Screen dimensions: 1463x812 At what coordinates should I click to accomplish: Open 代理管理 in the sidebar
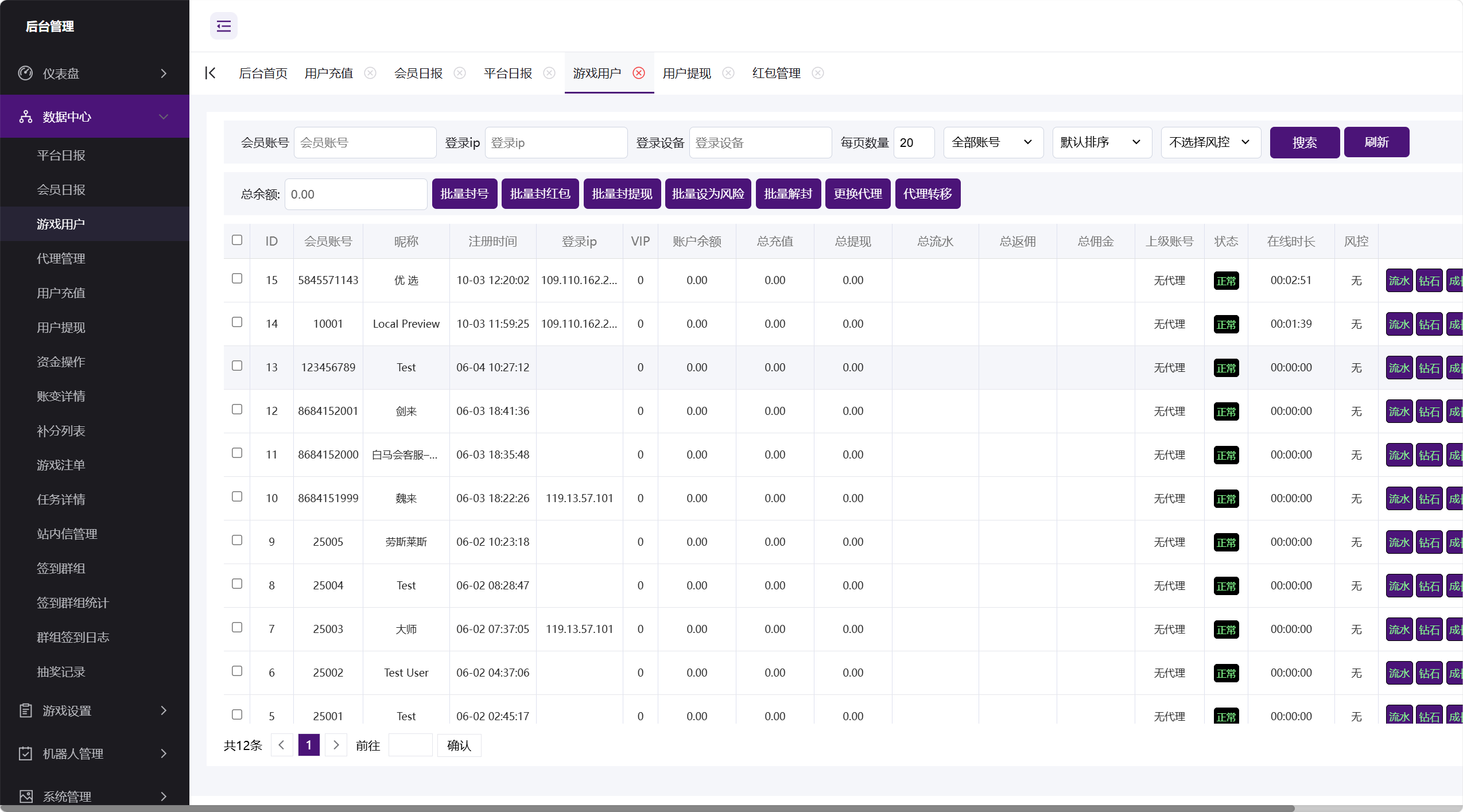tap(61, 258)
